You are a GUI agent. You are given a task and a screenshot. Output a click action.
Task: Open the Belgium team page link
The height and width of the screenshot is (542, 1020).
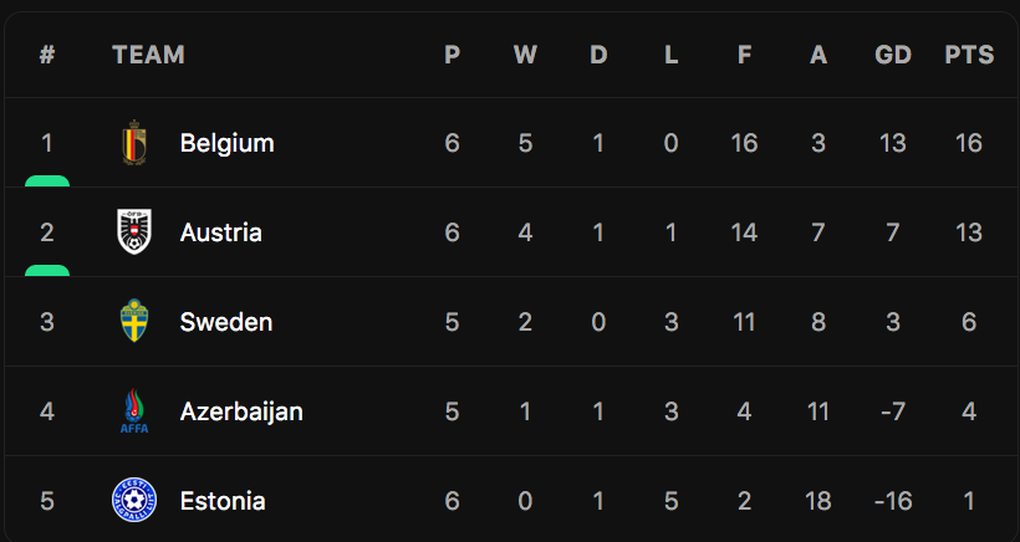coord(227,143)
